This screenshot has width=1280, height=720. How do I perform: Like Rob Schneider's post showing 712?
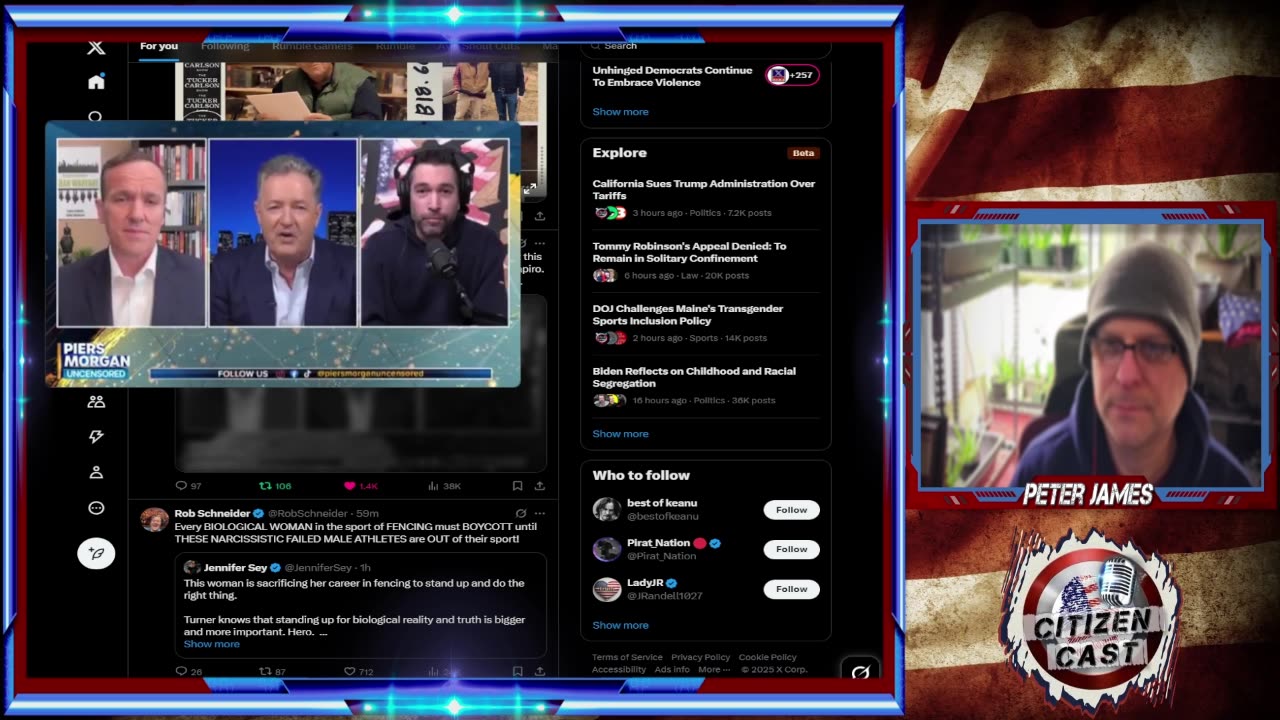349,671
